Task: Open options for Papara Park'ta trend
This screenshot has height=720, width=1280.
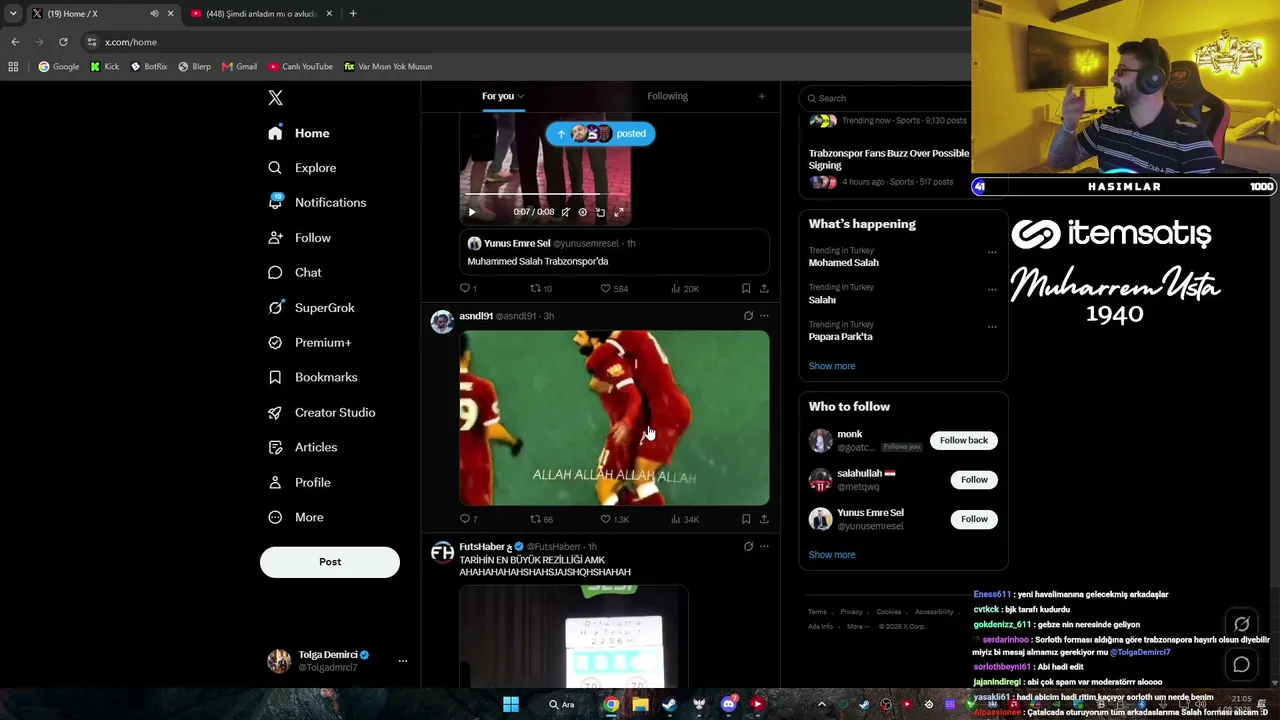Action: [x=992, y=326]
